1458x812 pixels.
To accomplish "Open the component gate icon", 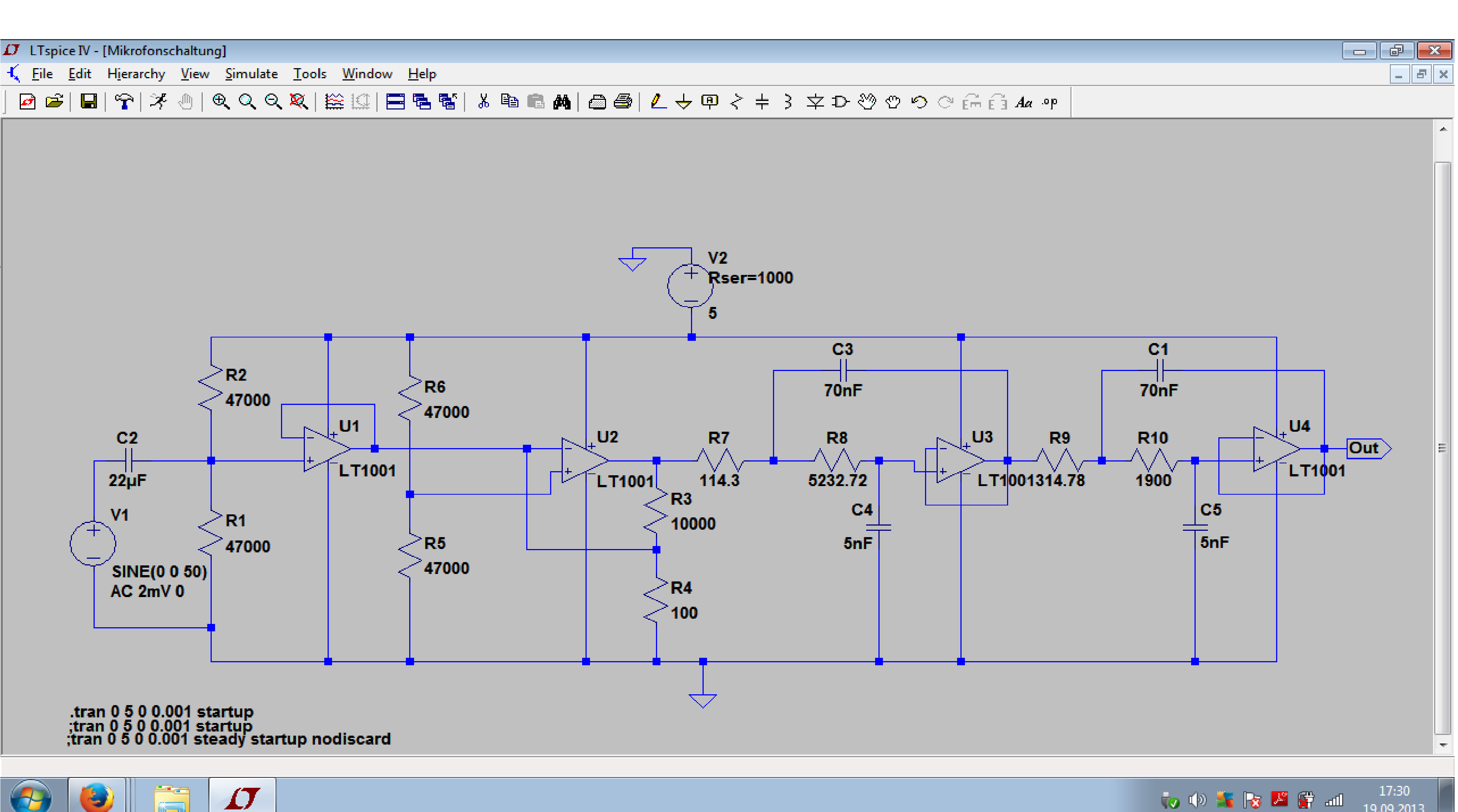I will (841, 102).
